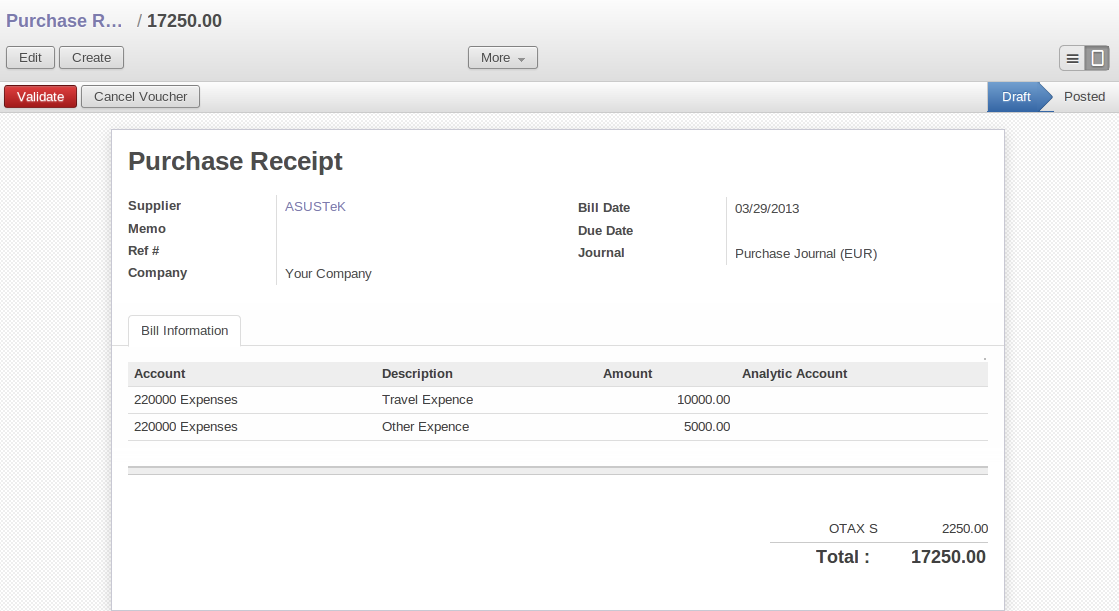The image size is (1119, 611).
Task: Select the Other Expence line row
Action: 425,427
